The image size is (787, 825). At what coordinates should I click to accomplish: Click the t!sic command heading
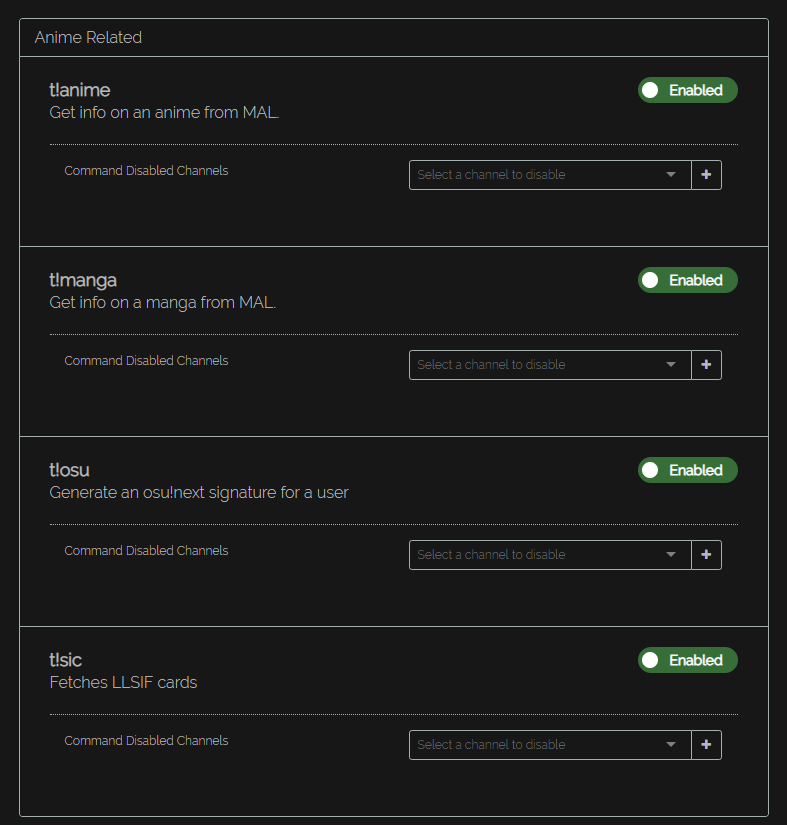click(66, 660)
